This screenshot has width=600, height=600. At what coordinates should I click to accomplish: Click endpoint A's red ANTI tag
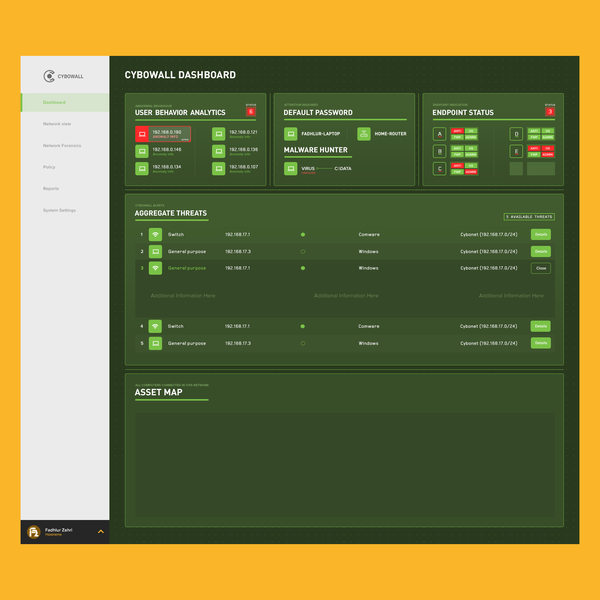(457, 131)
